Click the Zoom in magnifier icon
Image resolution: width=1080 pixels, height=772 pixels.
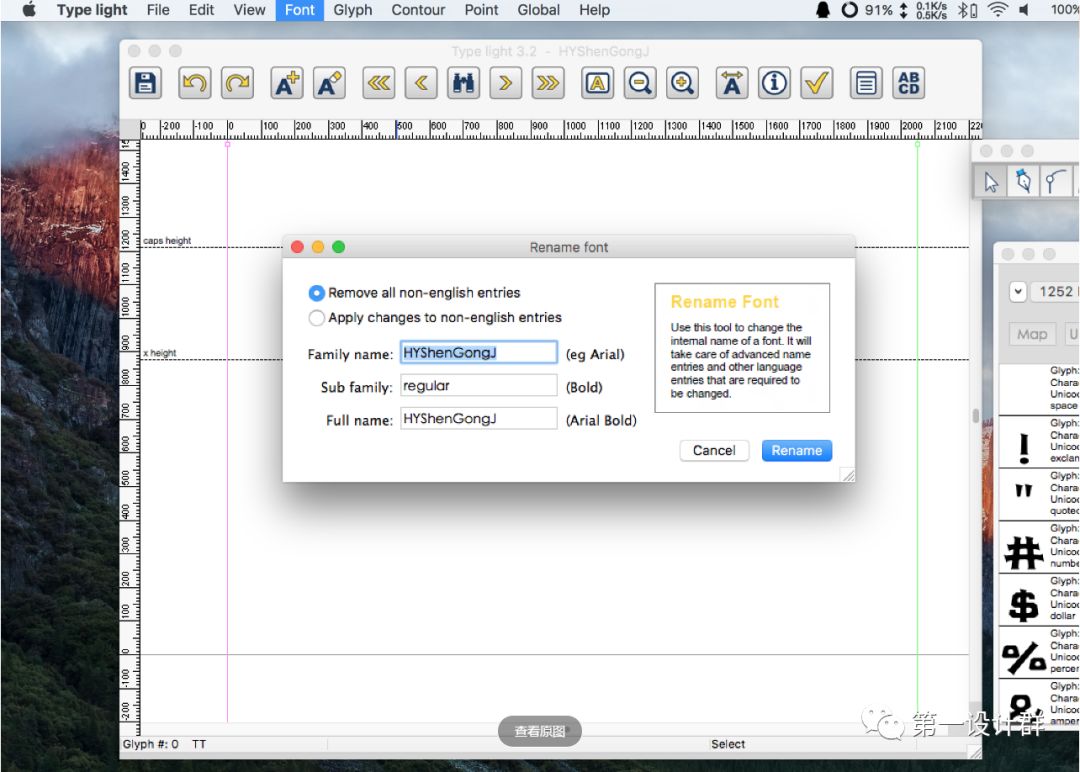coord(683,83)
